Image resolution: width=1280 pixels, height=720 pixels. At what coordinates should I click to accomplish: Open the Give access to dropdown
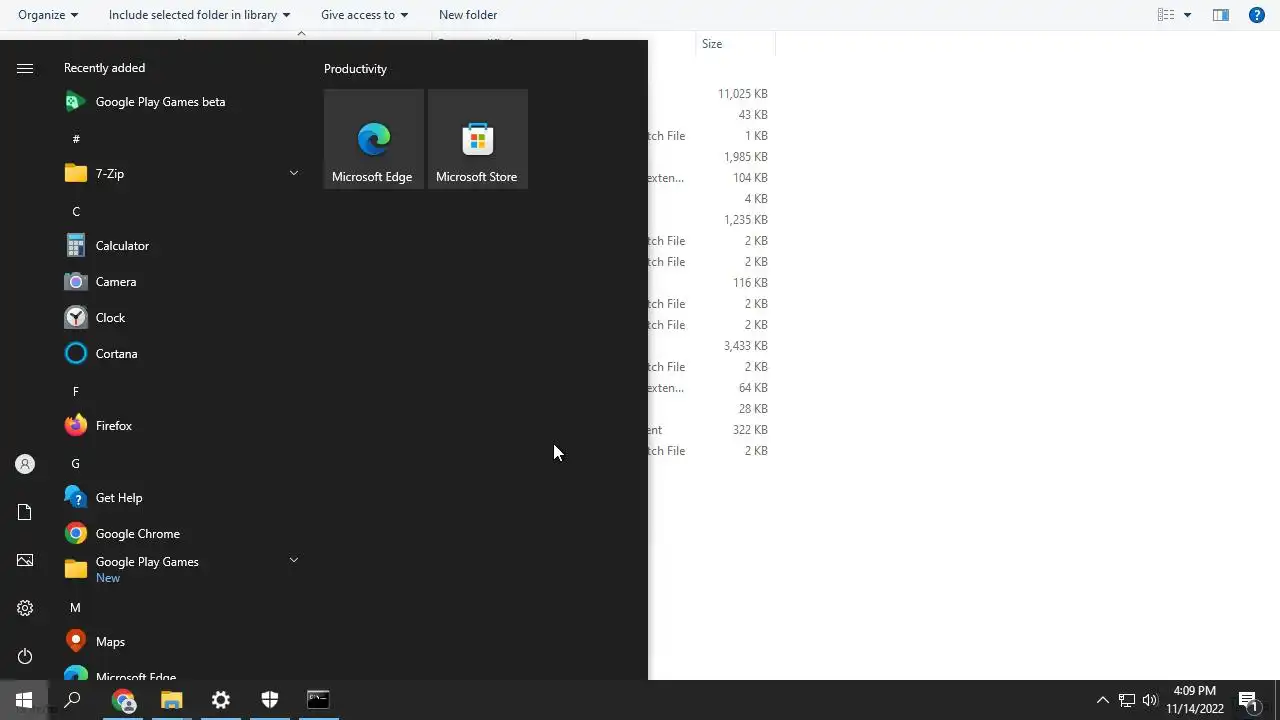click(364, 15)
